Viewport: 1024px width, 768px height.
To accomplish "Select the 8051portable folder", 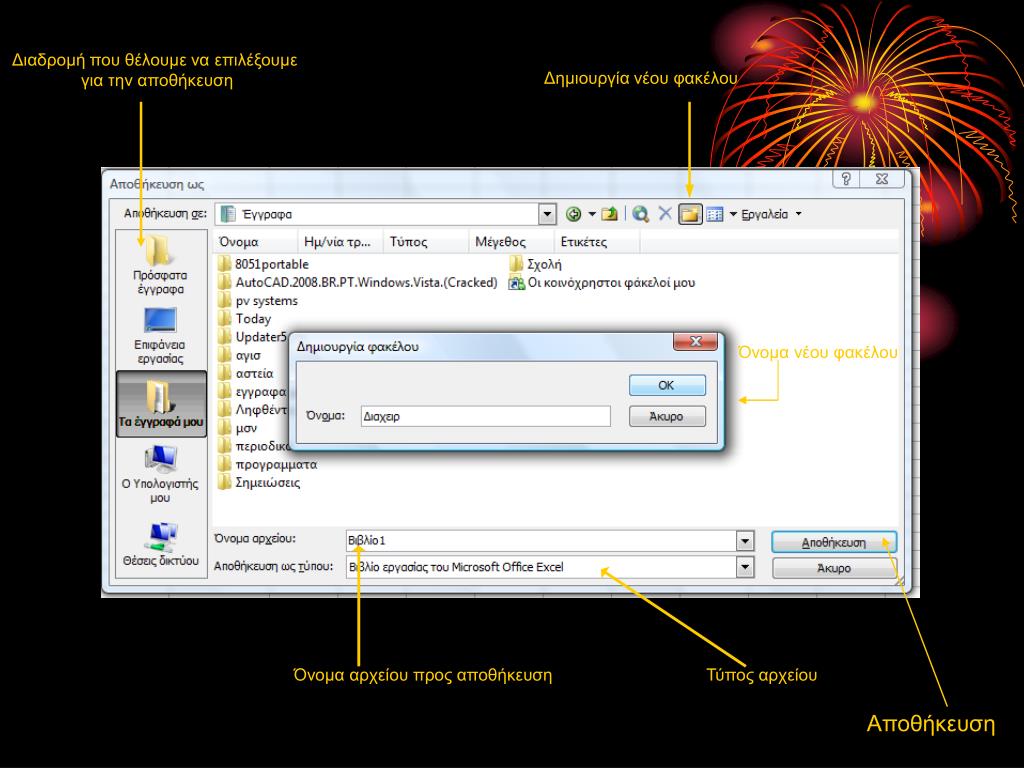I will pos(263,264).
